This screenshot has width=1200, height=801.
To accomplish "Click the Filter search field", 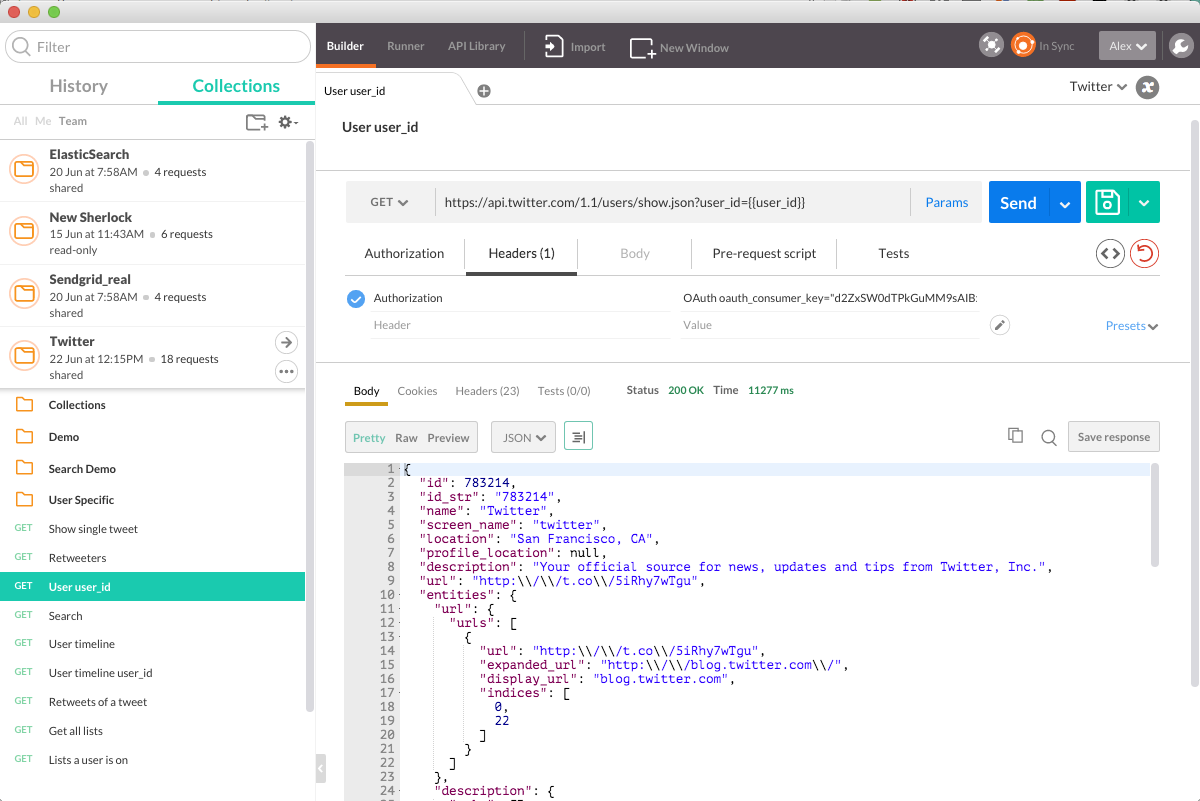I will point(158,47).
